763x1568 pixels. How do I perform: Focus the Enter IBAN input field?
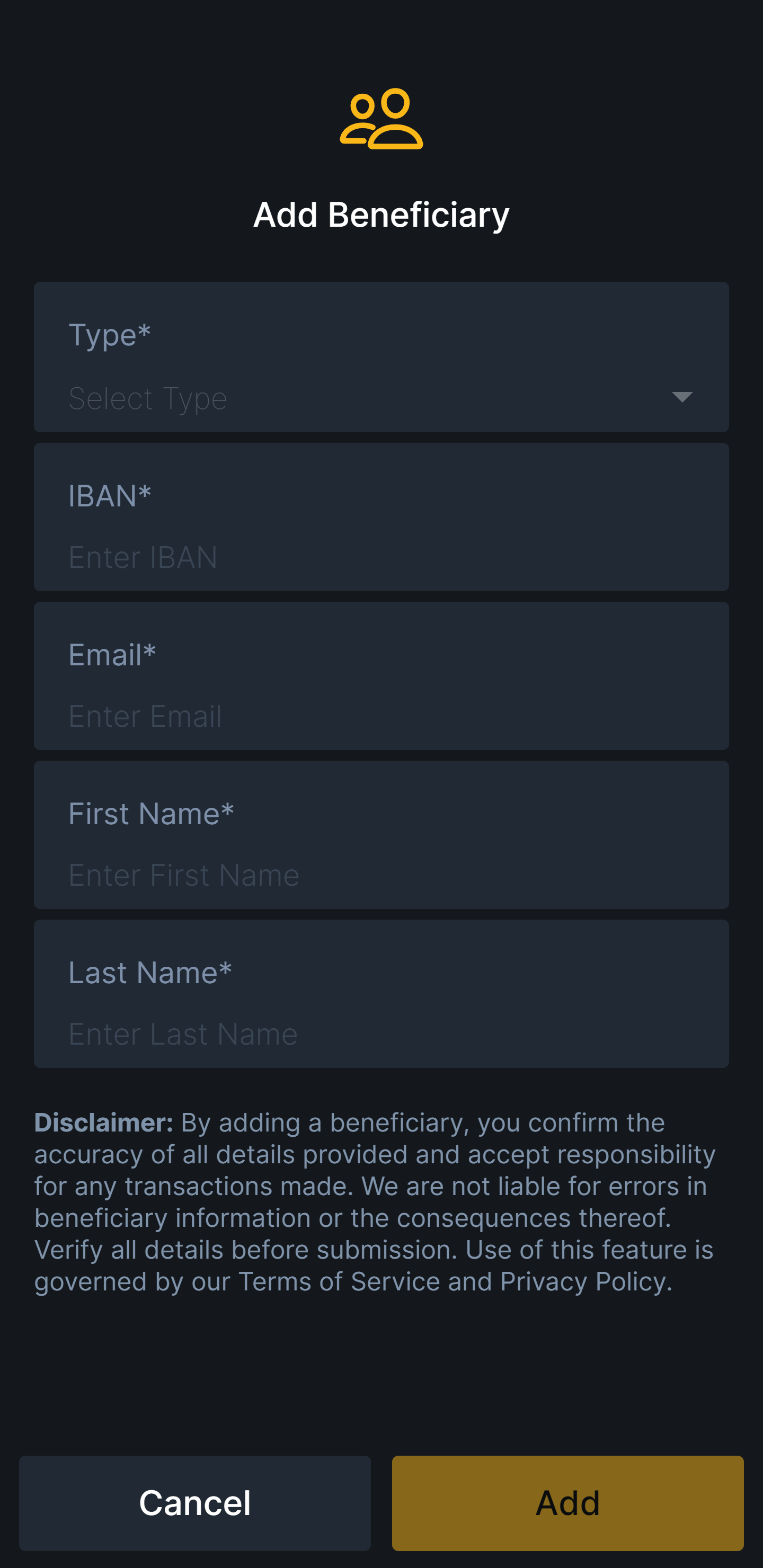tap(366, 558)
